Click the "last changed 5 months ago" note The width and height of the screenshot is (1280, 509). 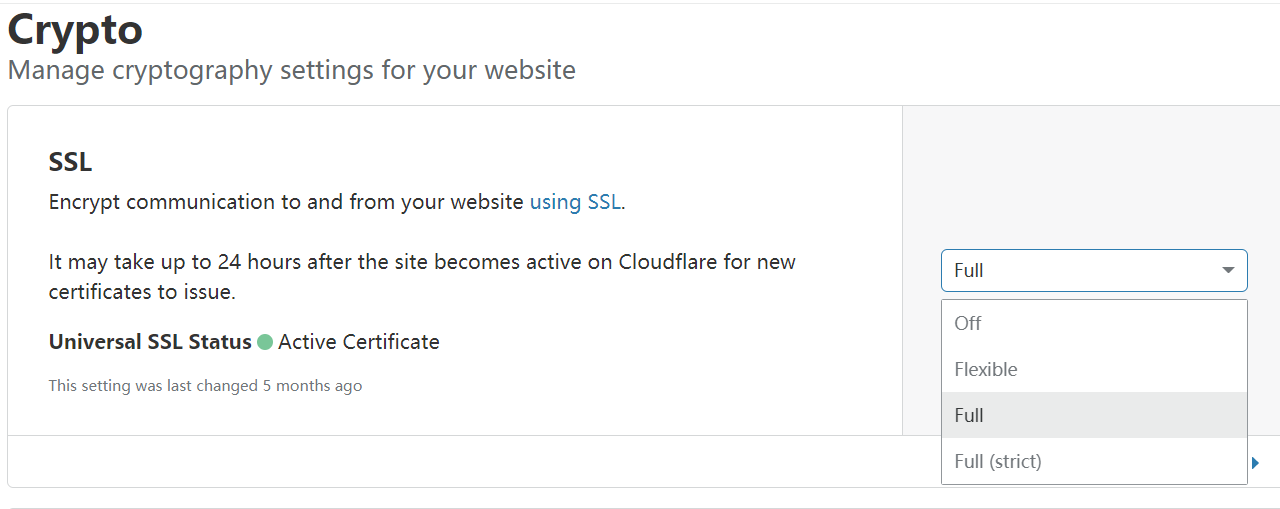pyautogui.click(x=205, y=386)
